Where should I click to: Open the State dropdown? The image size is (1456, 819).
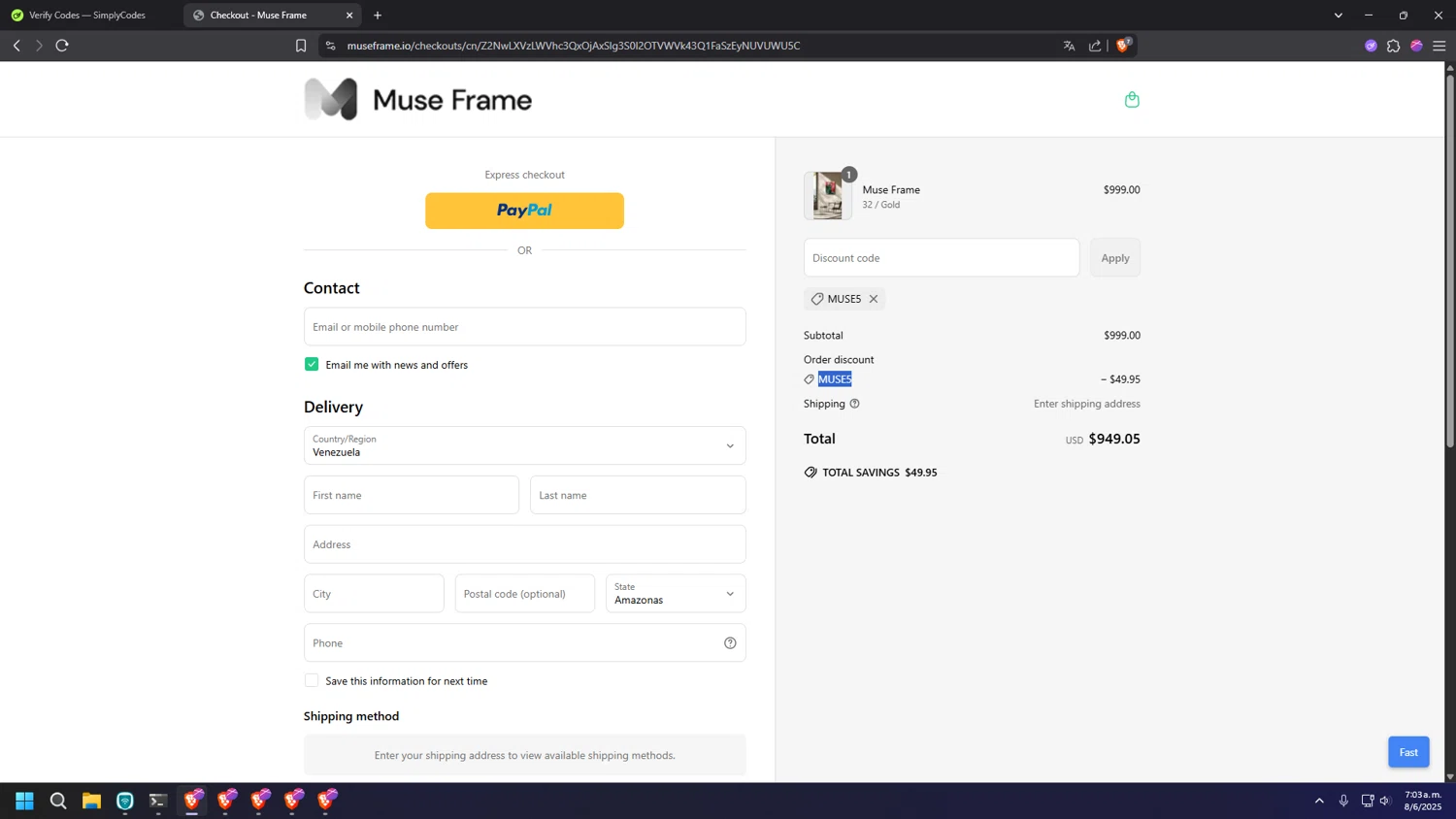tap(676, 593)
